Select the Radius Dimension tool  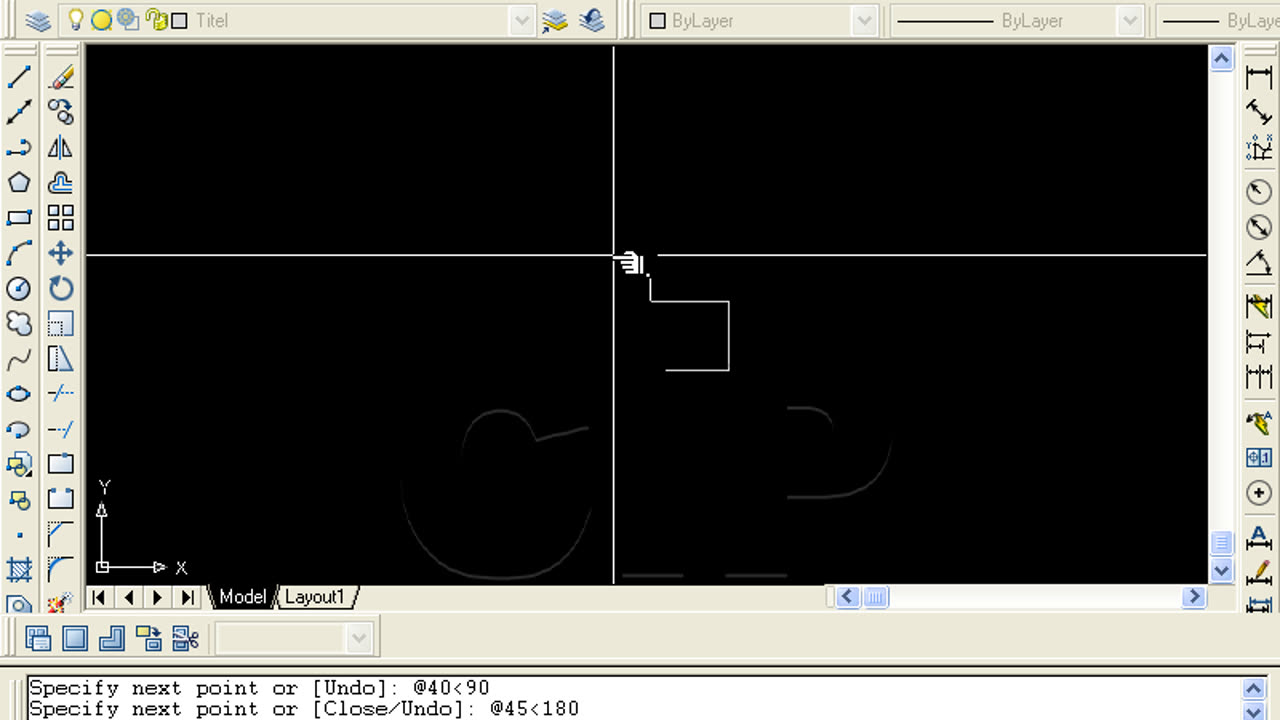pos(1259,191)
